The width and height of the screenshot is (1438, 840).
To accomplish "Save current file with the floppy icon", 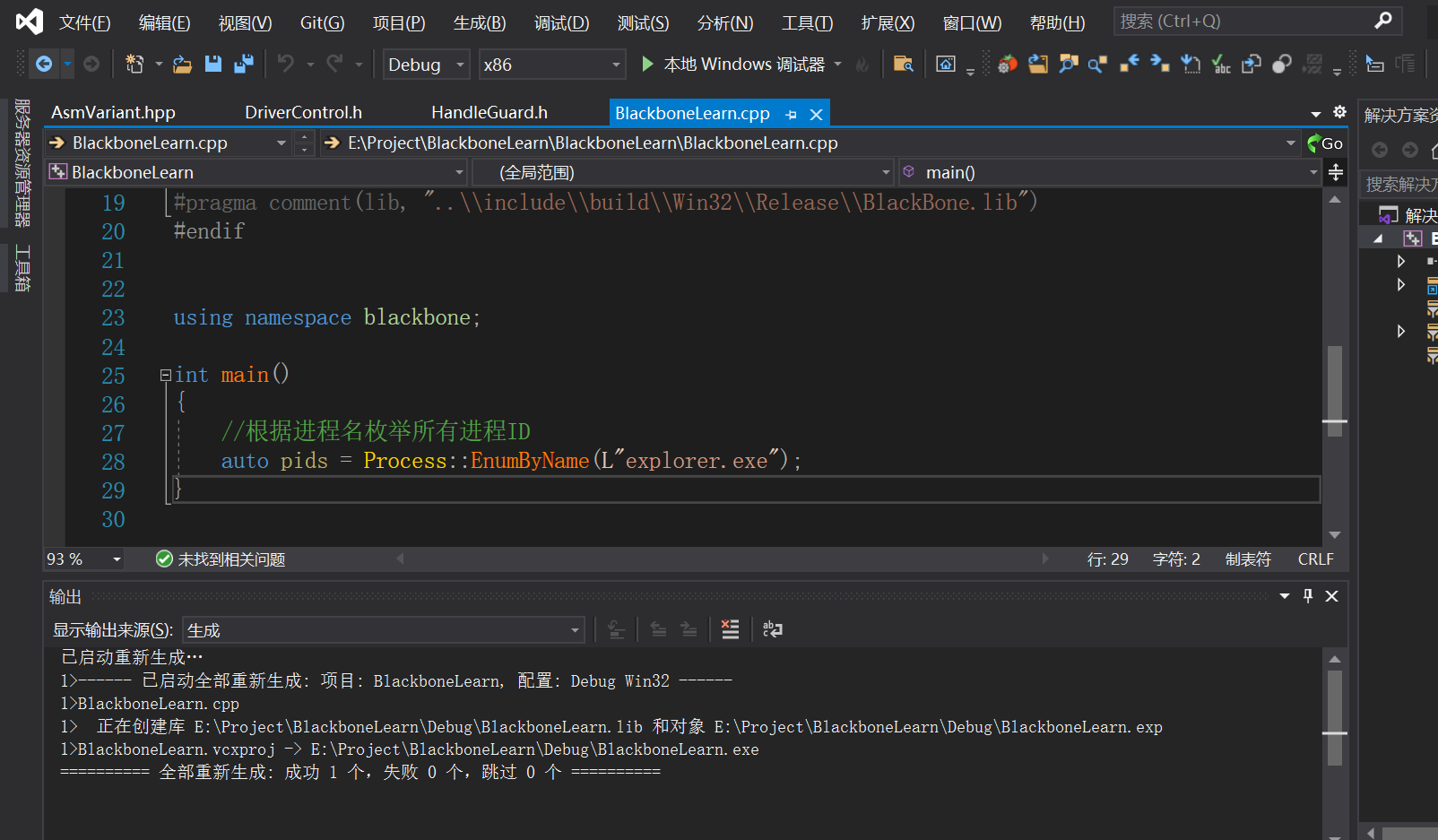I will point(212,64).
